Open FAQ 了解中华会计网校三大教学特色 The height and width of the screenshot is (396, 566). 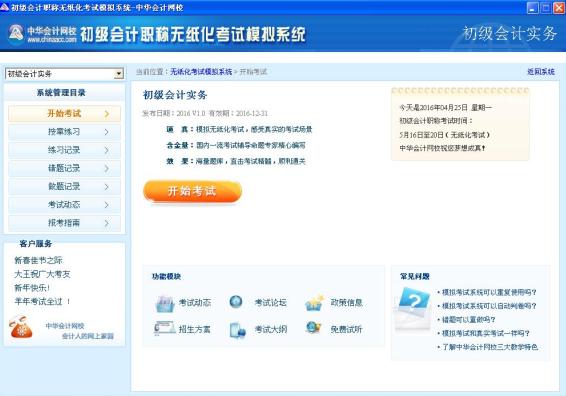[490, 347]
